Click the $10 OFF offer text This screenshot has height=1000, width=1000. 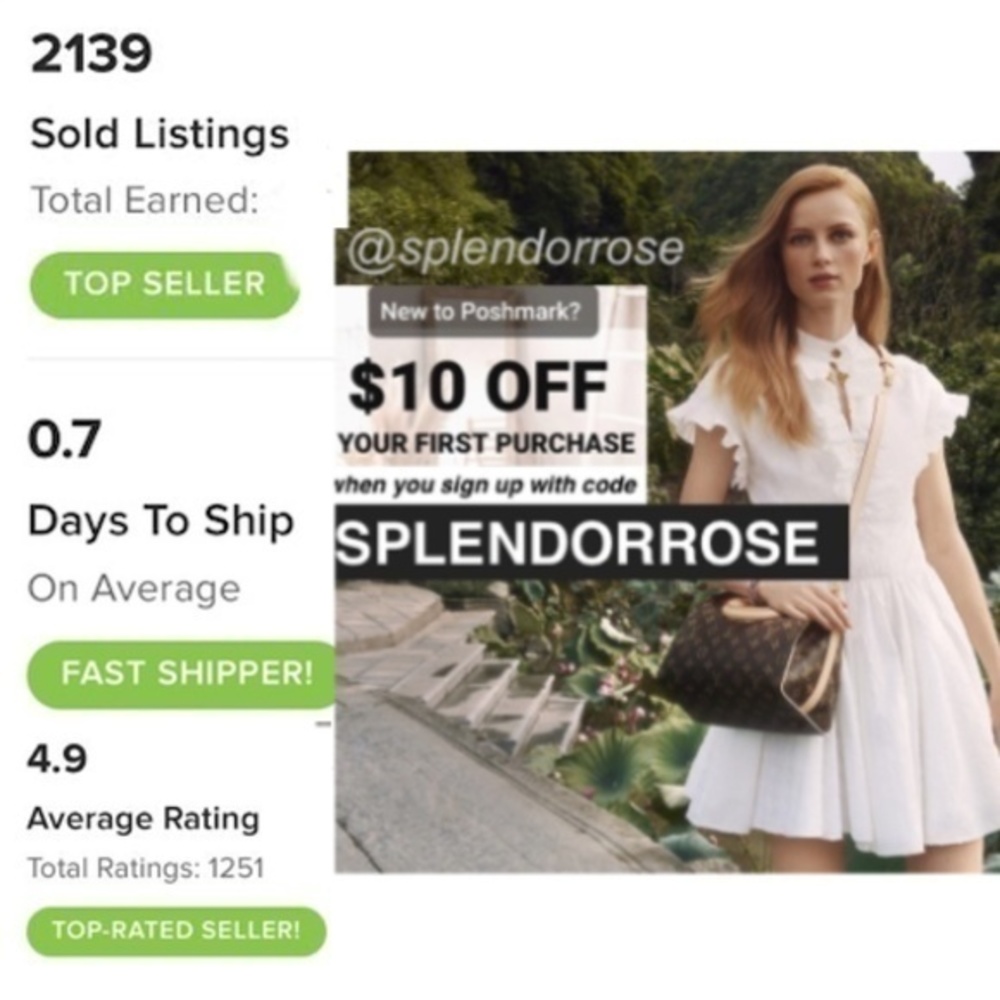click(x=478, y=386)
